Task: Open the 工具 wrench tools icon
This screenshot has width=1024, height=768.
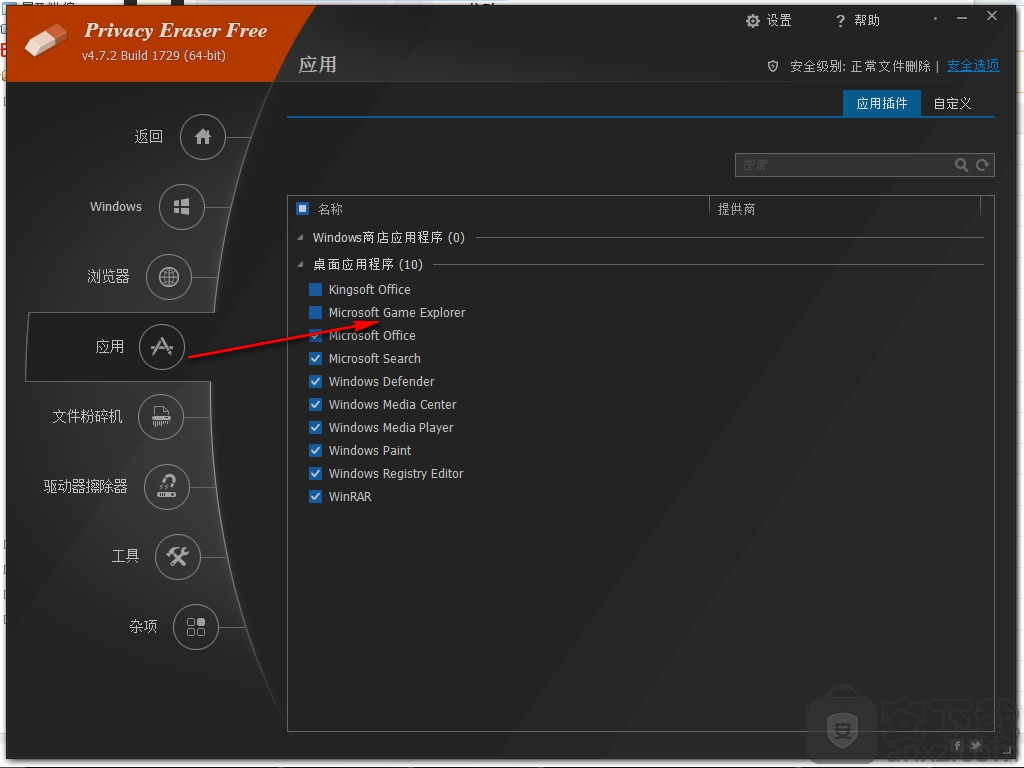Action: pos(178,556)
